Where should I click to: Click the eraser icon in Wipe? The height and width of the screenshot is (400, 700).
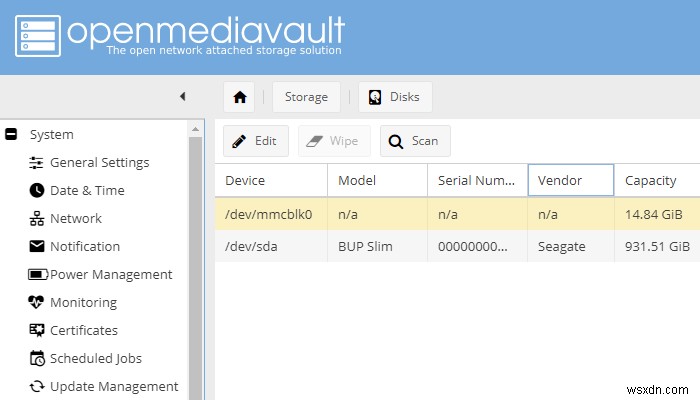(x=314, y=141)
